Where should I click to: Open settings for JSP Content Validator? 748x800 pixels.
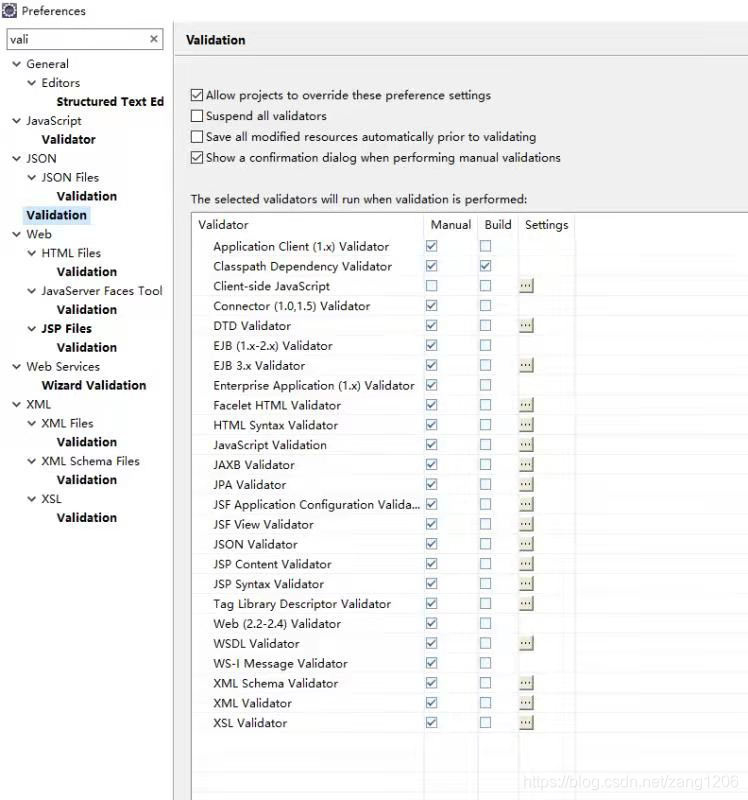(526, 564)
